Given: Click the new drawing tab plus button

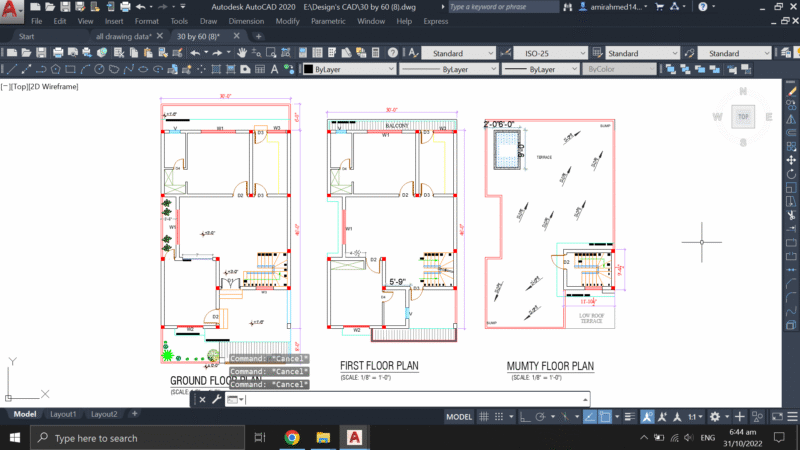Looking at the screenshot, I should point(259,36).
